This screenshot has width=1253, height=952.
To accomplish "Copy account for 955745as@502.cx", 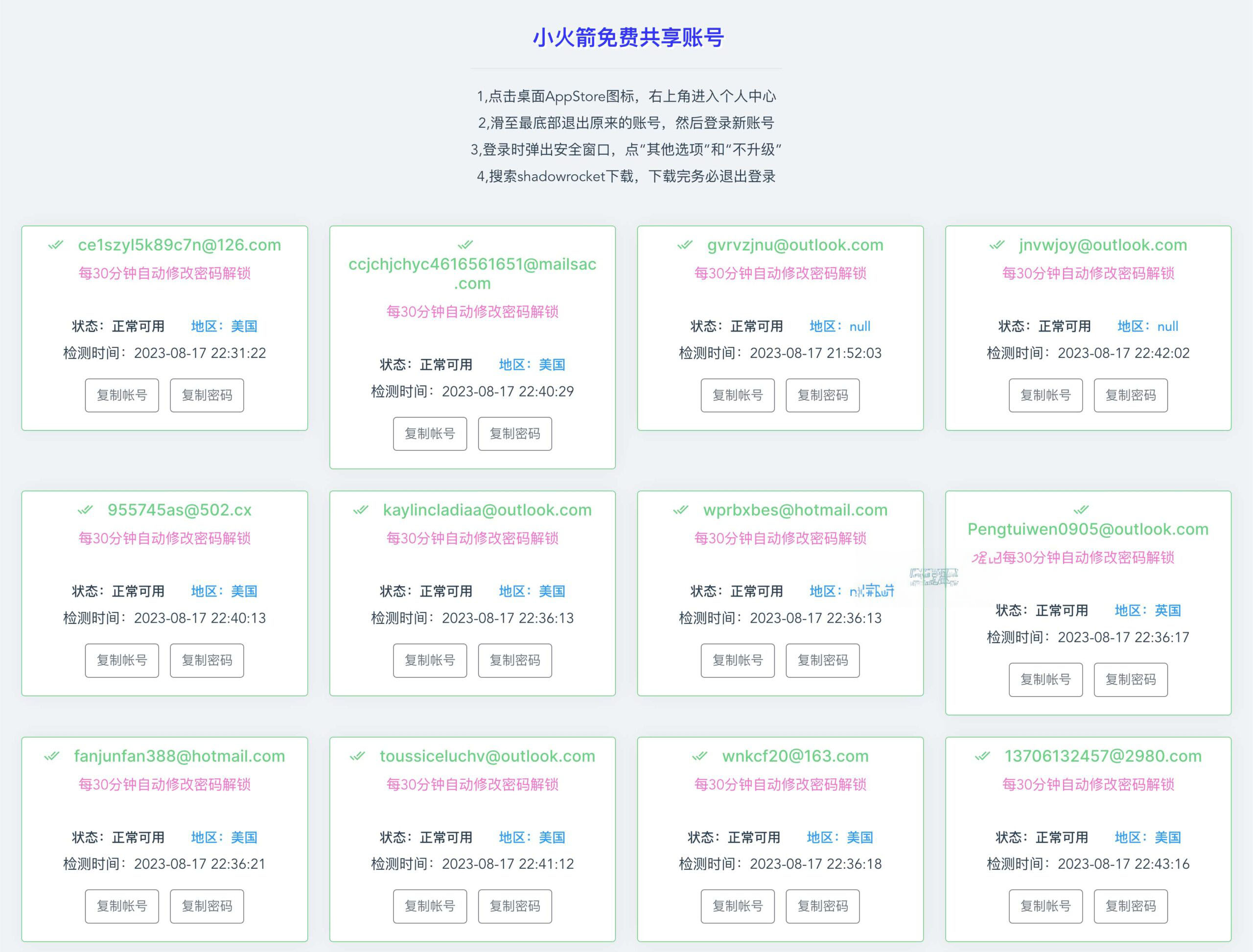I will (x=122, y=661).
